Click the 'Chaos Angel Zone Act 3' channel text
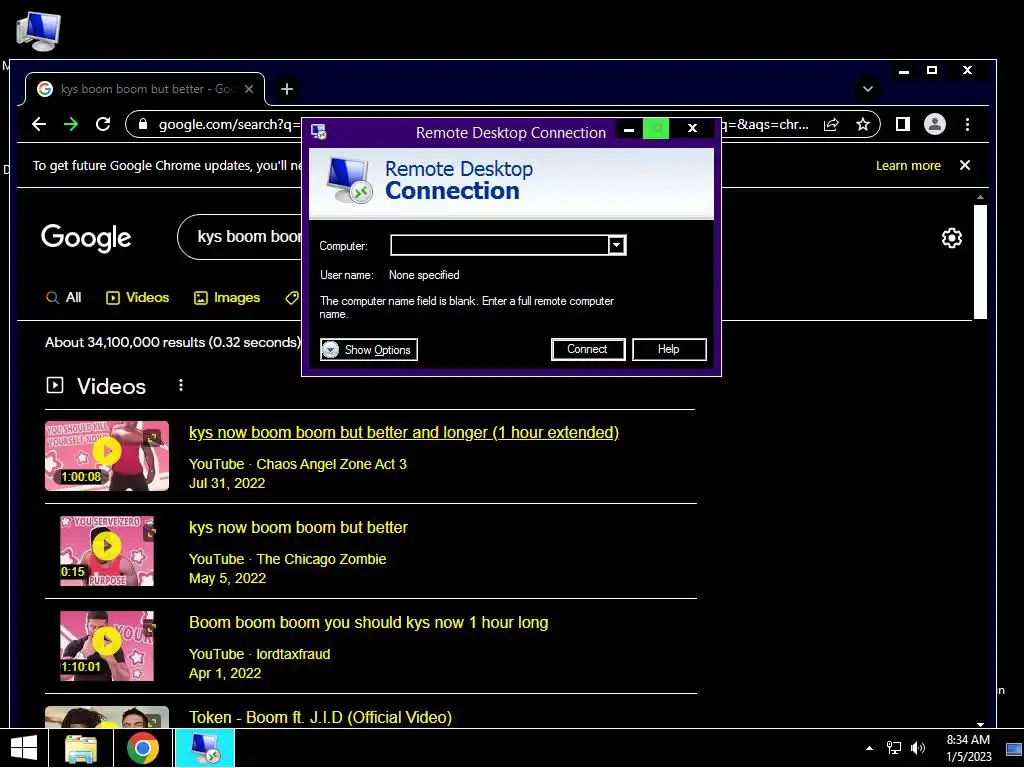Screen dimensions: 1024x768 click(x=331, y=464)
